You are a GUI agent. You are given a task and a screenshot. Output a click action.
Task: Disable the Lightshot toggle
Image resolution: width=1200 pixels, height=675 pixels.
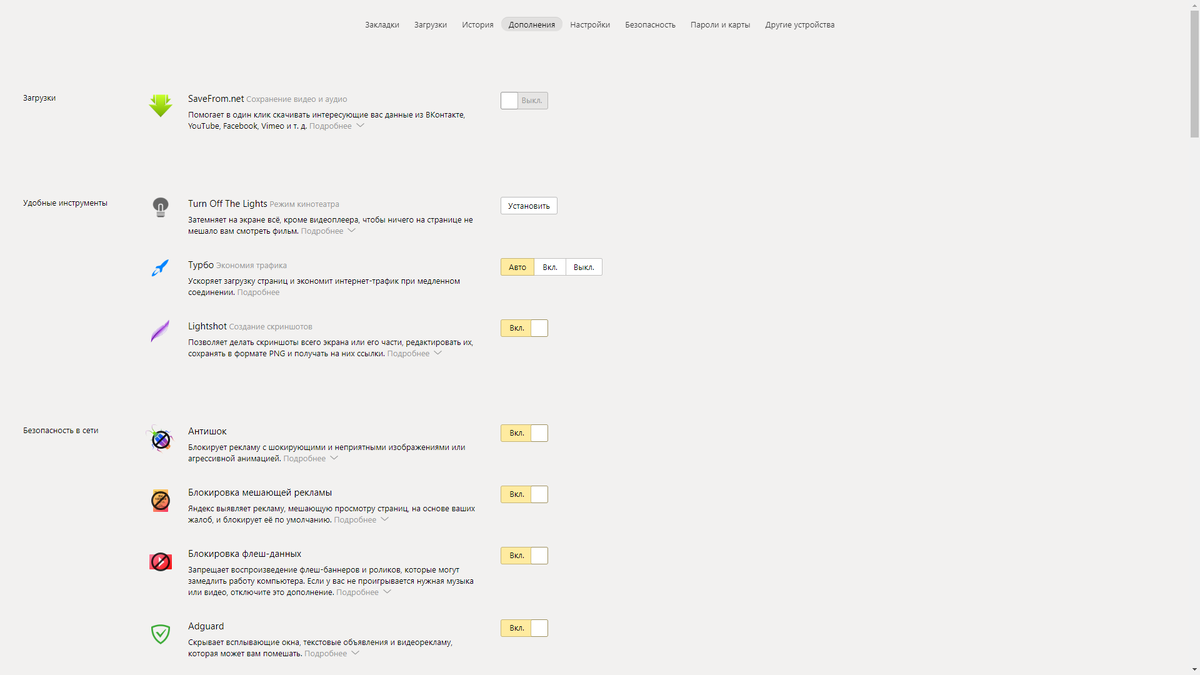tap(524, 328)
